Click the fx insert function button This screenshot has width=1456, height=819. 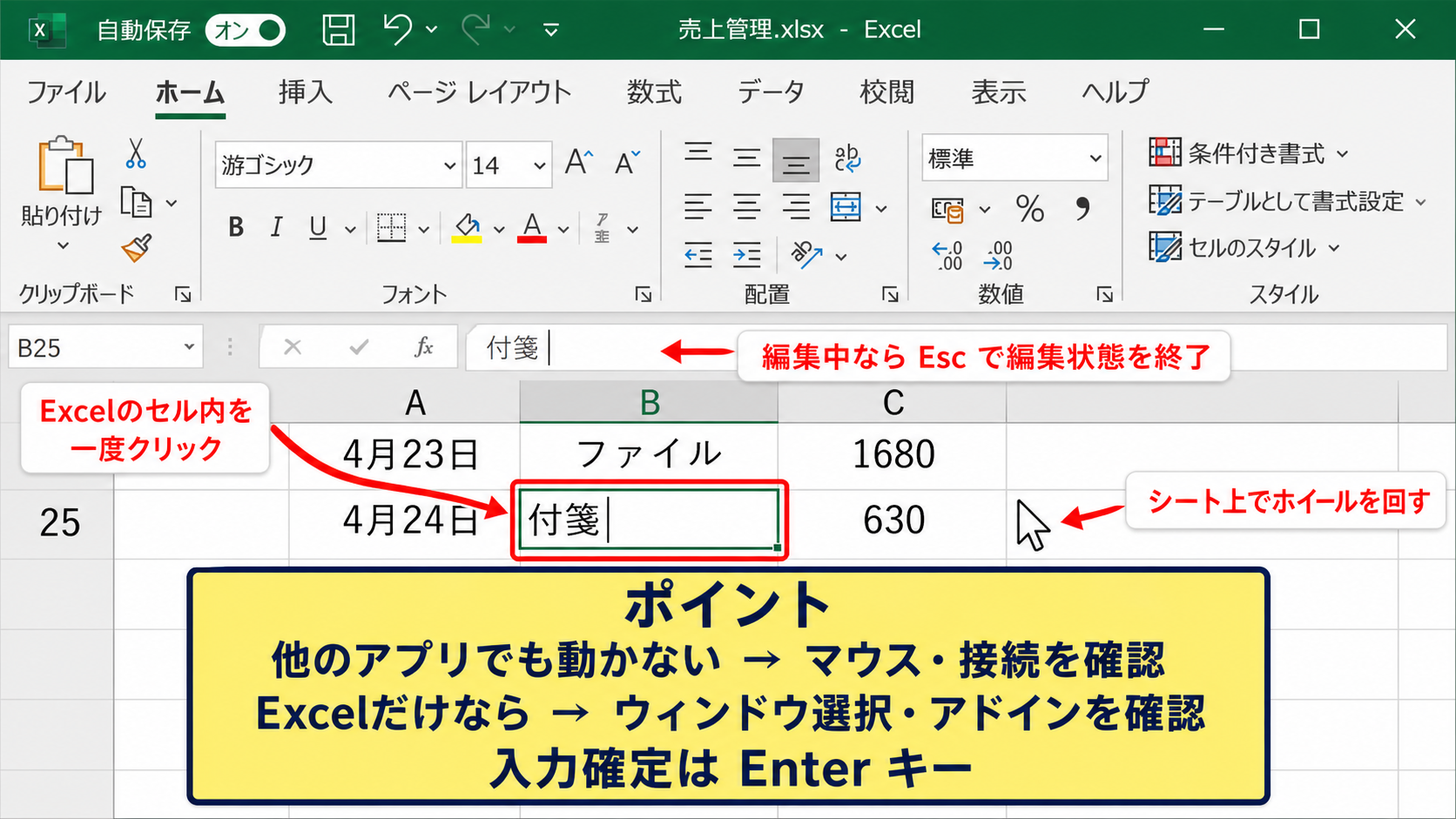[x=424, y=348]
